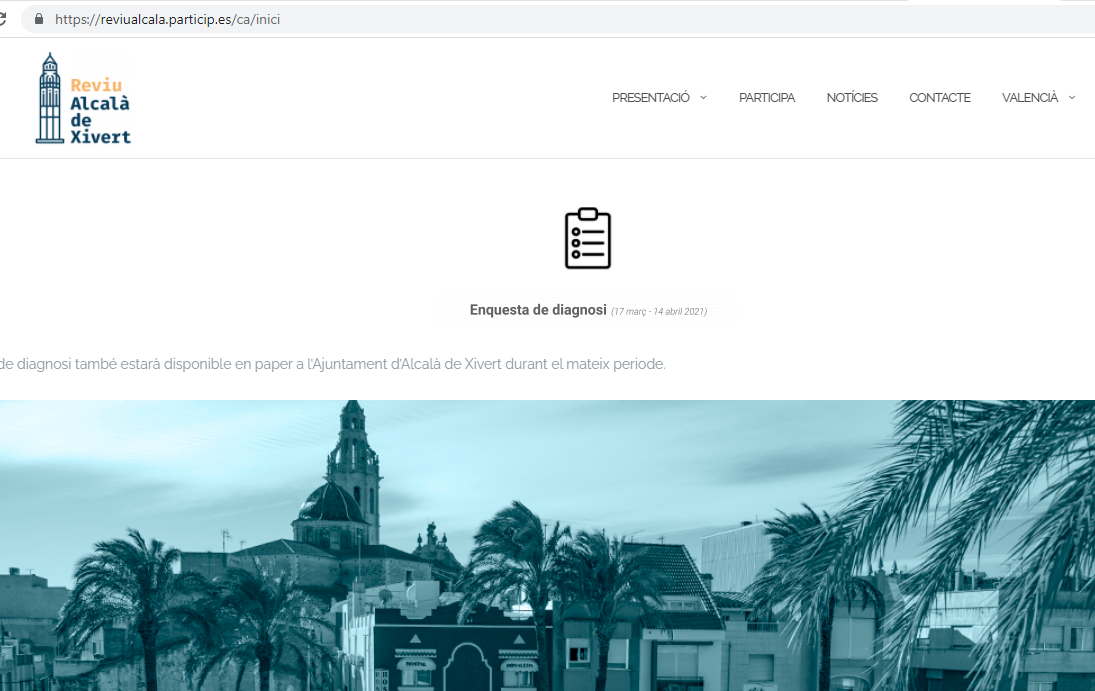Open the NOTÍCIES section
Image resolution: width=1095 pixels, height=691 pixels.
(x=852, y=98)
